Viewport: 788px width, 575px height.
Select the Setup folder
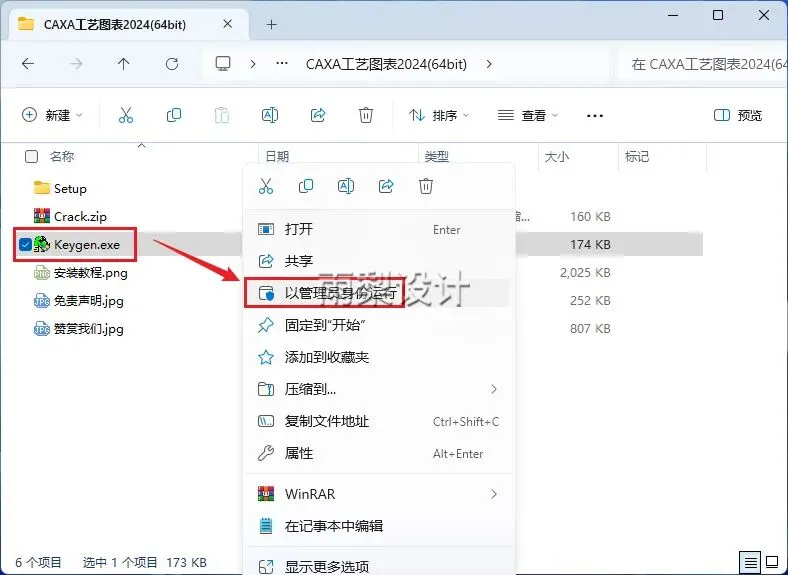70,188
